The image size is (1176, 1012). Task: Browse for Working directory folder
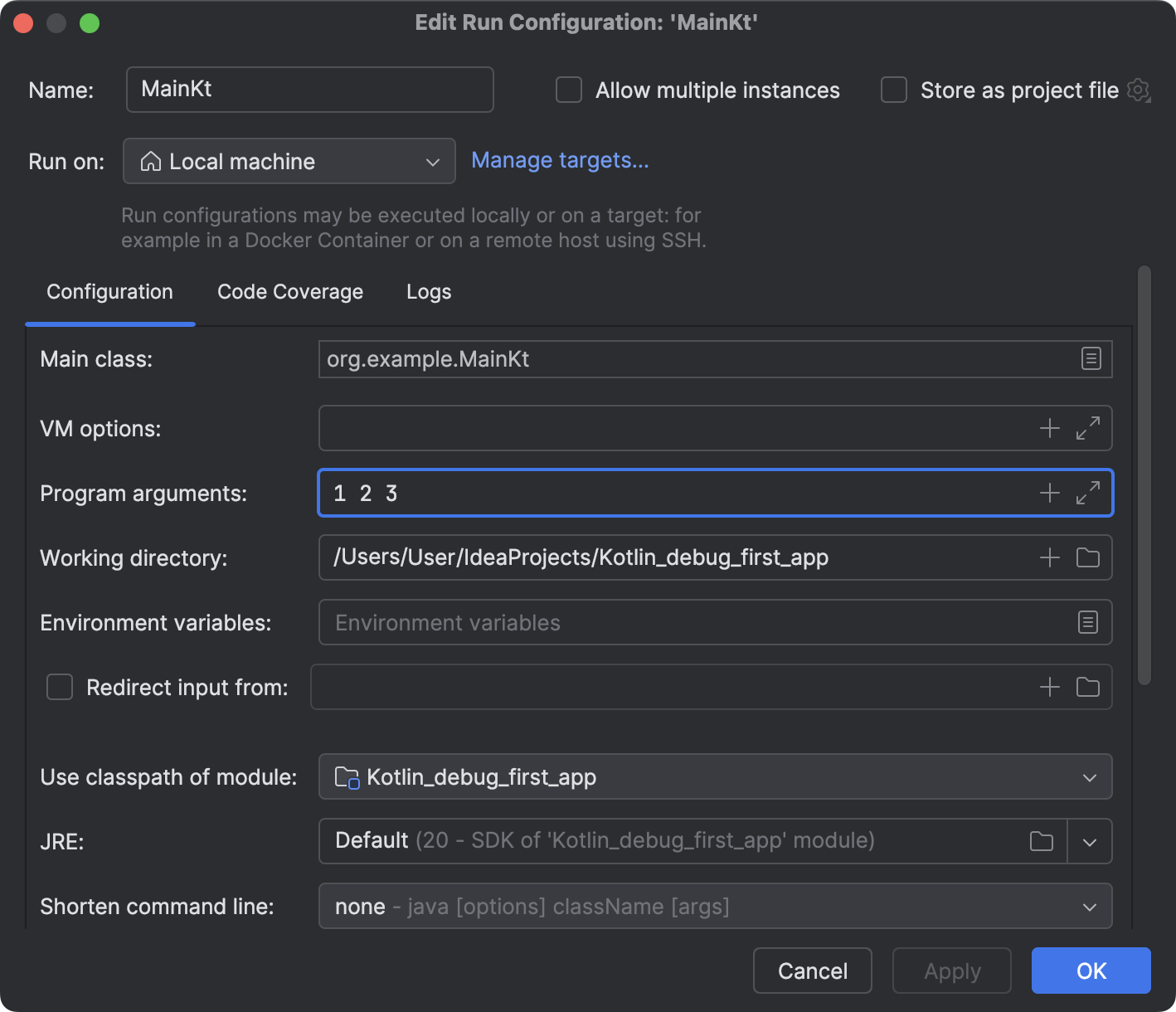coord(1088,557)
